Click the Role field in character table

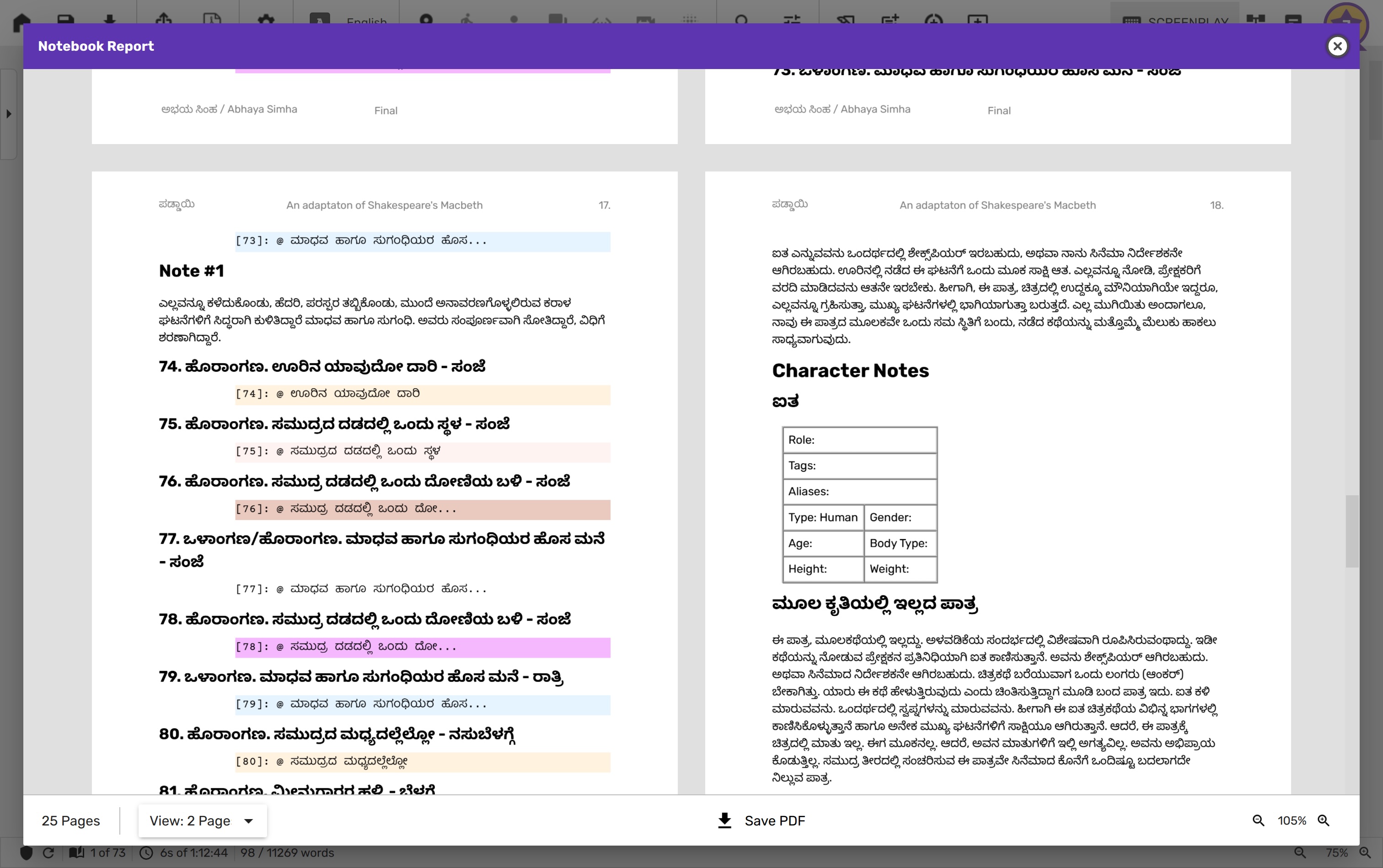(x=859, y=440)
